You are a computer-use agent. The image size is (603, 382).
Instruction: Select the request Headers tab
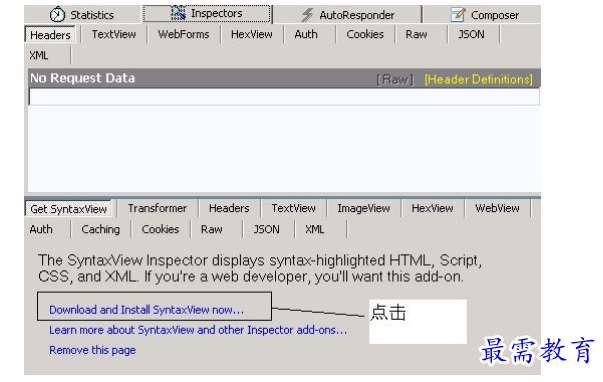point(50,35)
